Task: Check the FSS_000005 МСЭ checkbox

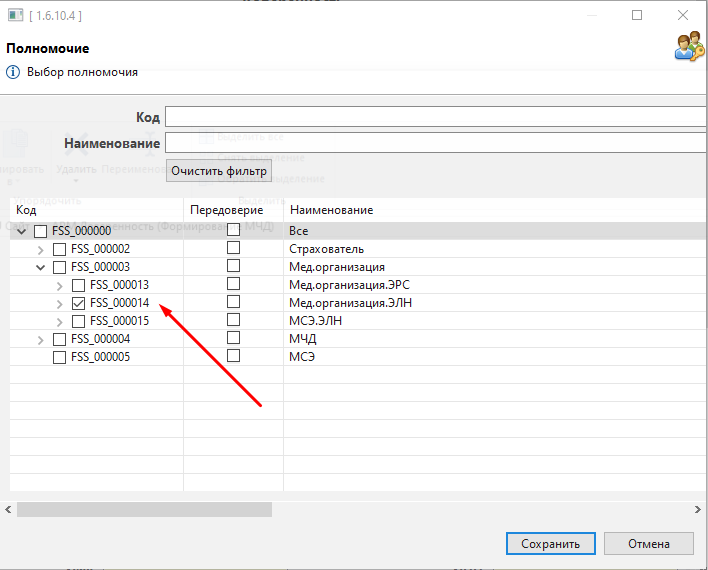Action: tap(59, 357)
